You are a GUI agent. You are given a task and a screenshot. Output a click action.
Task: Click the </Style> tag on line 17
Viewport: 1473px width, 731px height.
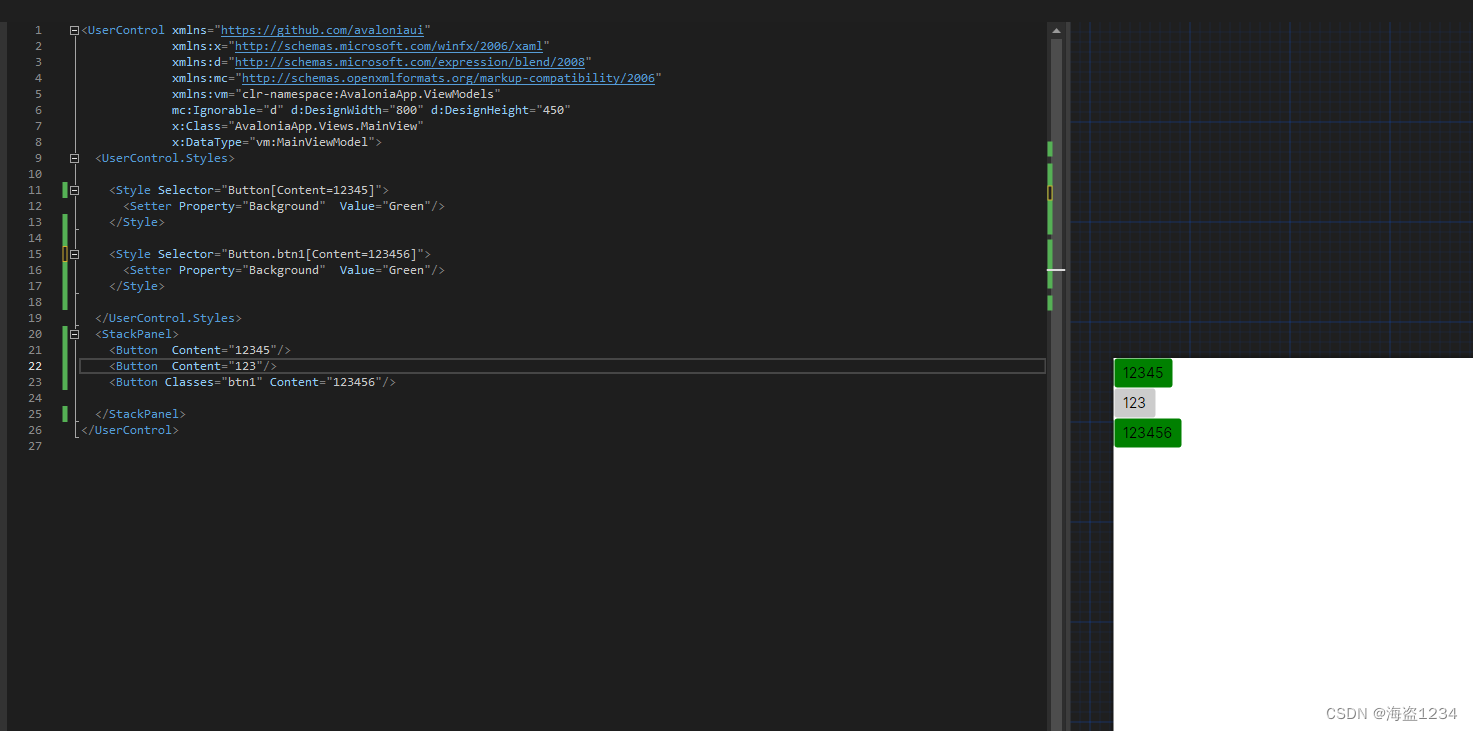(137, 286)
